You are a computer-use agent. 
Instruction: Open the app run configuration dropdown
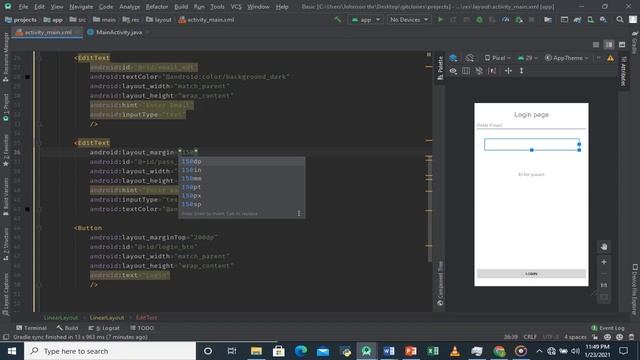[366, 20]
